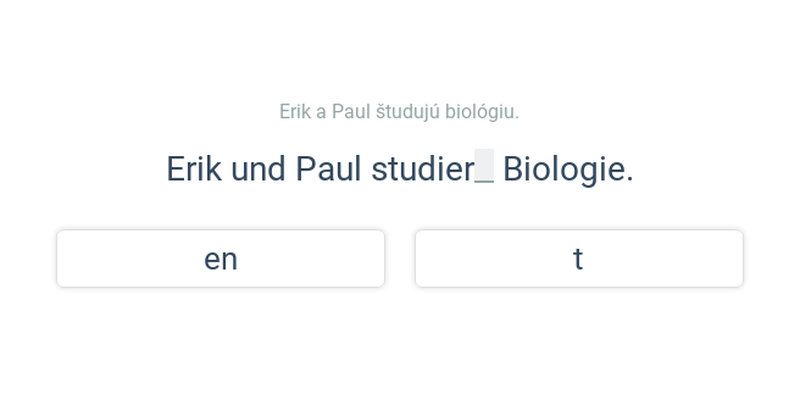Click the conjunction "a" in Slovak hint
Image resolution: width=800 pixels, height=400 pixels.
pyautogui.click(x=321, y=112)
